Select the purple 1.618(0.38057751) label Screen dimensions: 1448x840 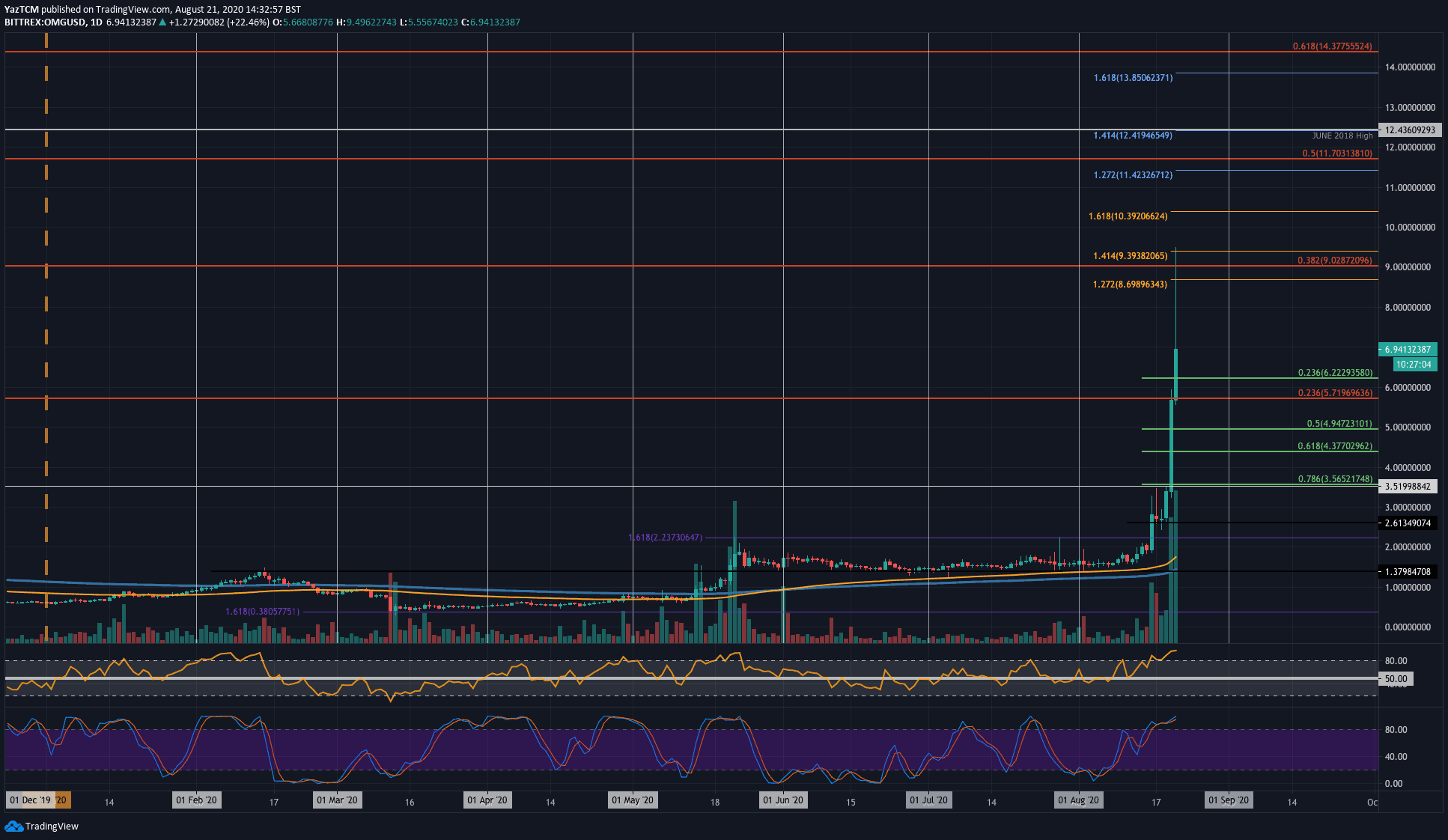[x=262, y=612]
